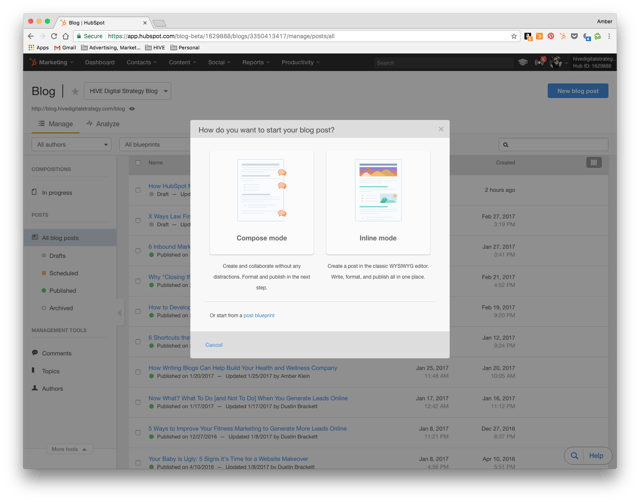
Task: Open the All blueprints dropdown
Action: coord(155,144)
